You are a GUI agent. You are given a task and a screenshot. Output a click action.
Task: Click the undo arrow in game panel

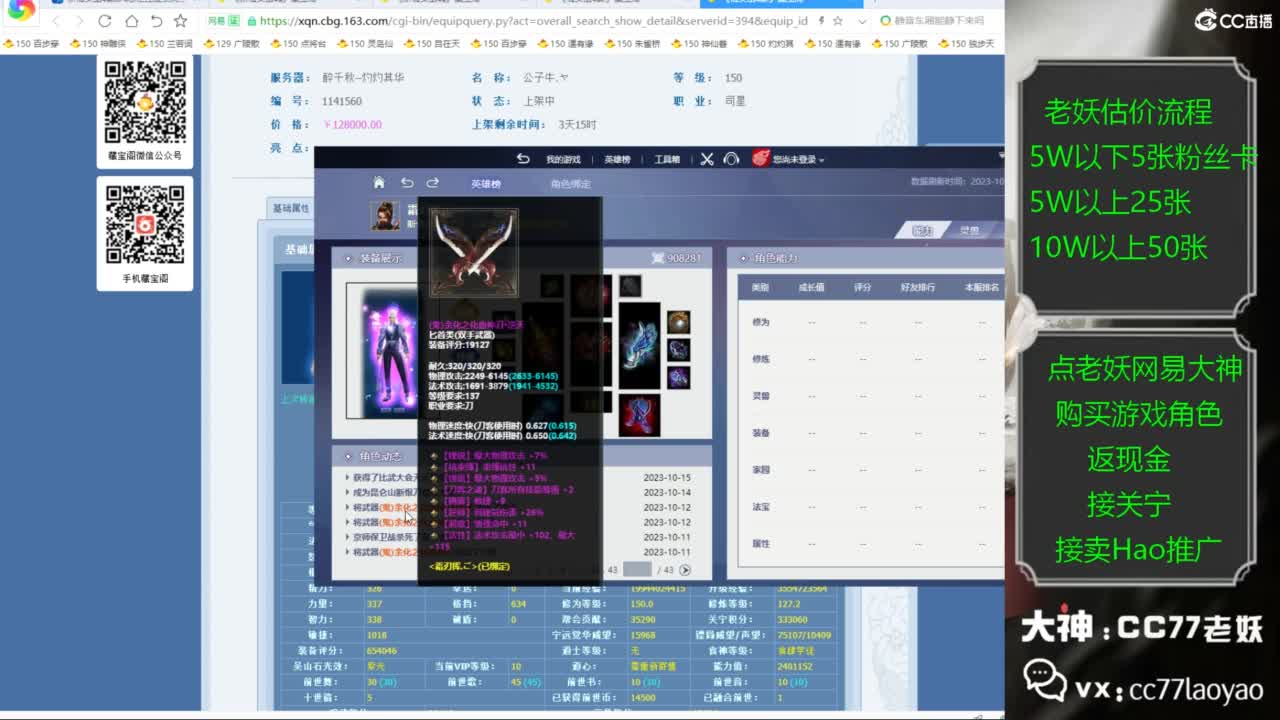(x=407, y=183)
